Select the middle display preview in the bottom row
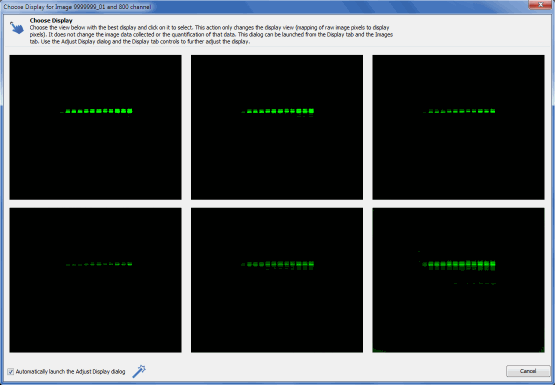This screenshot has height=385, width=555. pos(277,280)
